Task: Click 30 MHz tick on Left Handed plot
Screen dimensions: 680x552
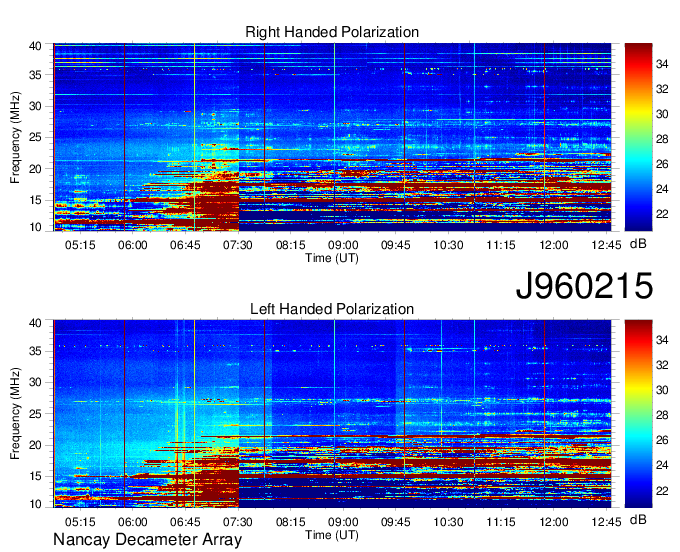Action: (35, 382)
